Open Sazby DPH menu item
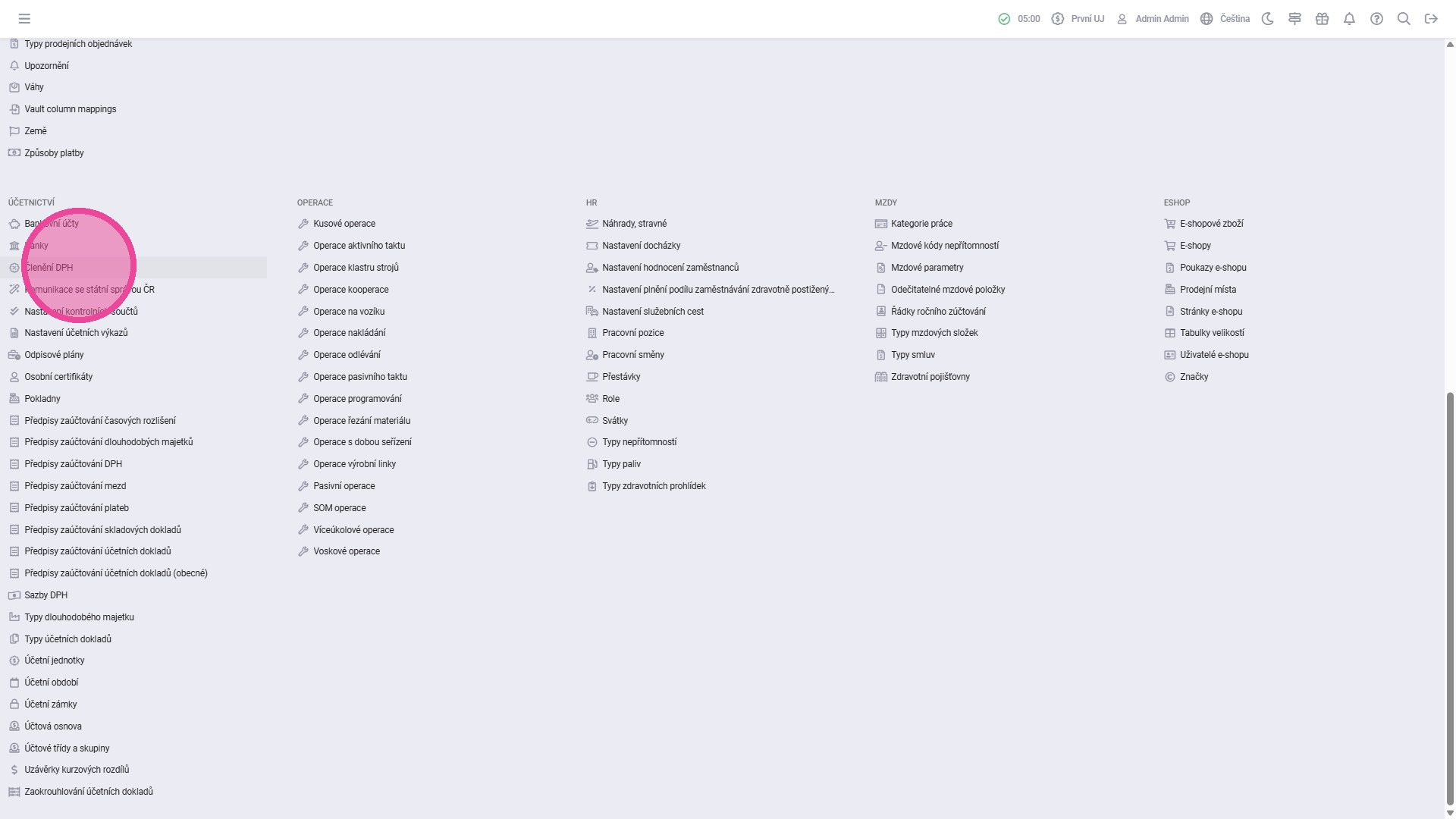This screenshot has width=1456, height=819. tap(45, 595)
